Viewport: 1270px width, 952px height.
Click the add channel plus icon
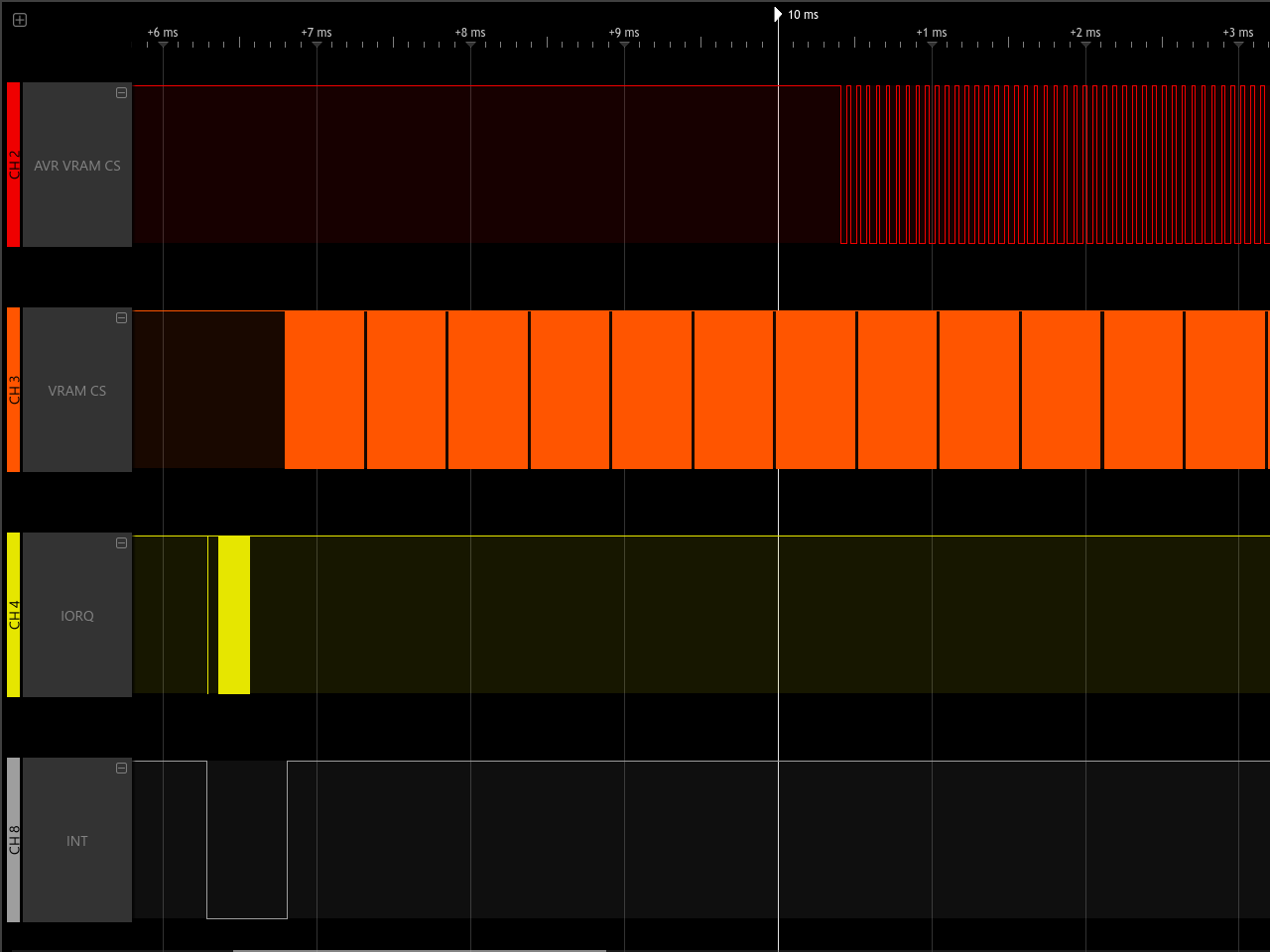click(20, 20)
